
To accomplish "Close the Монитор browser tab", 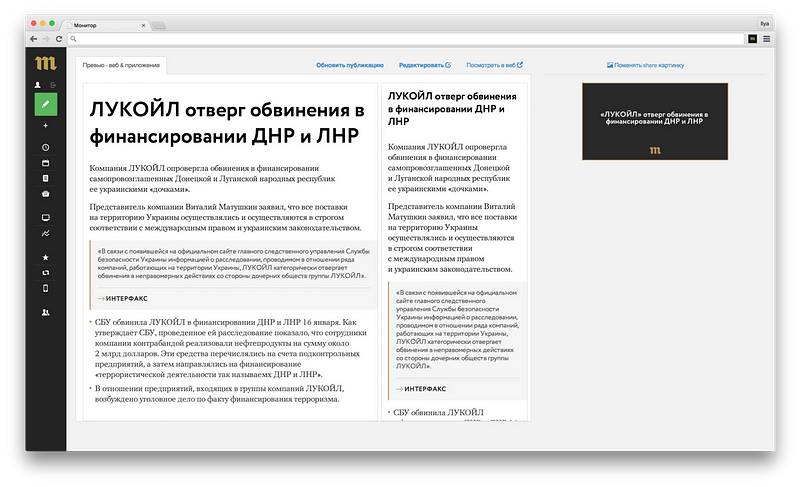I will 143,25.
